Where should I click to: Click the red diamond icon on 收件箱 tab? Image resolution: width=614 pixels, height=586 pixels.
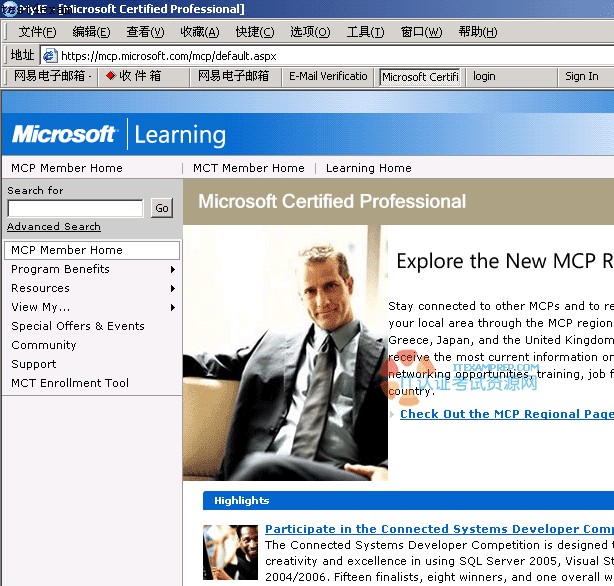pyautogui.click(x=110, y=76)
